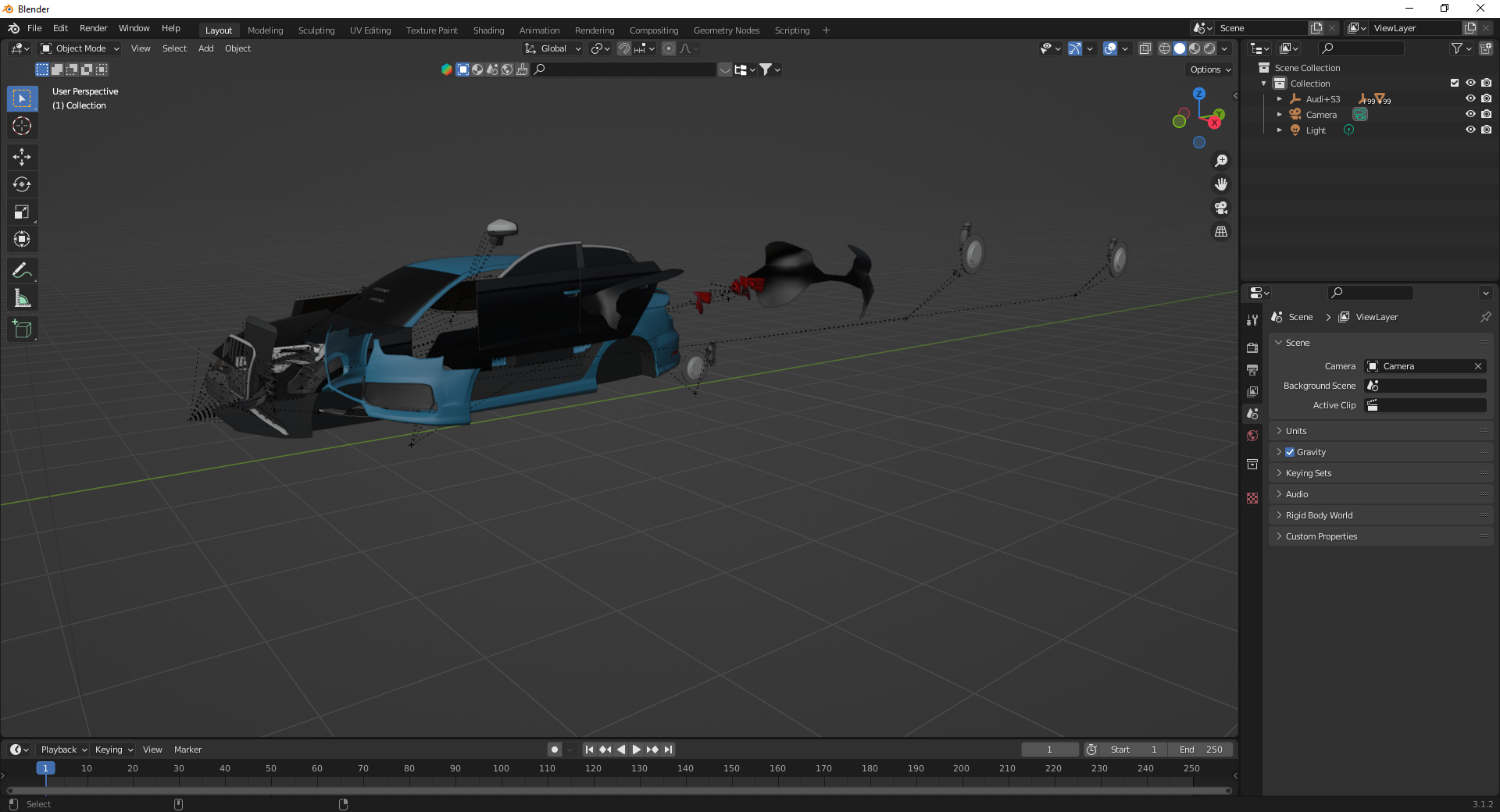Select the Select Box tool
The width and height of the screenshot is (1500, 812).
pyautogui.click(x=22, y=98)
